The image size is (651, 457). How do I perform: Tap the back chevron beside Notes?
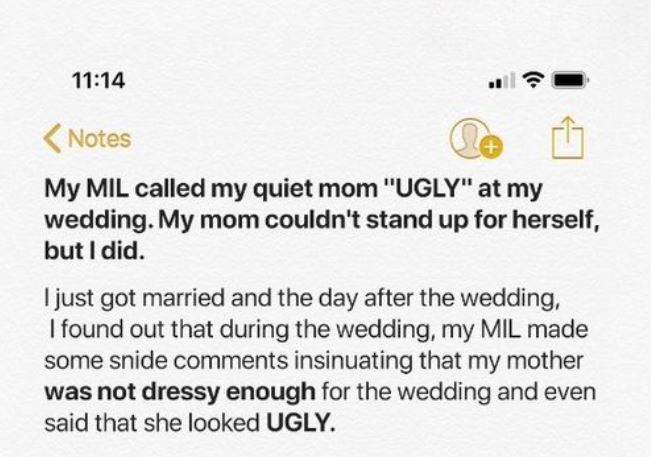point(52,139)
